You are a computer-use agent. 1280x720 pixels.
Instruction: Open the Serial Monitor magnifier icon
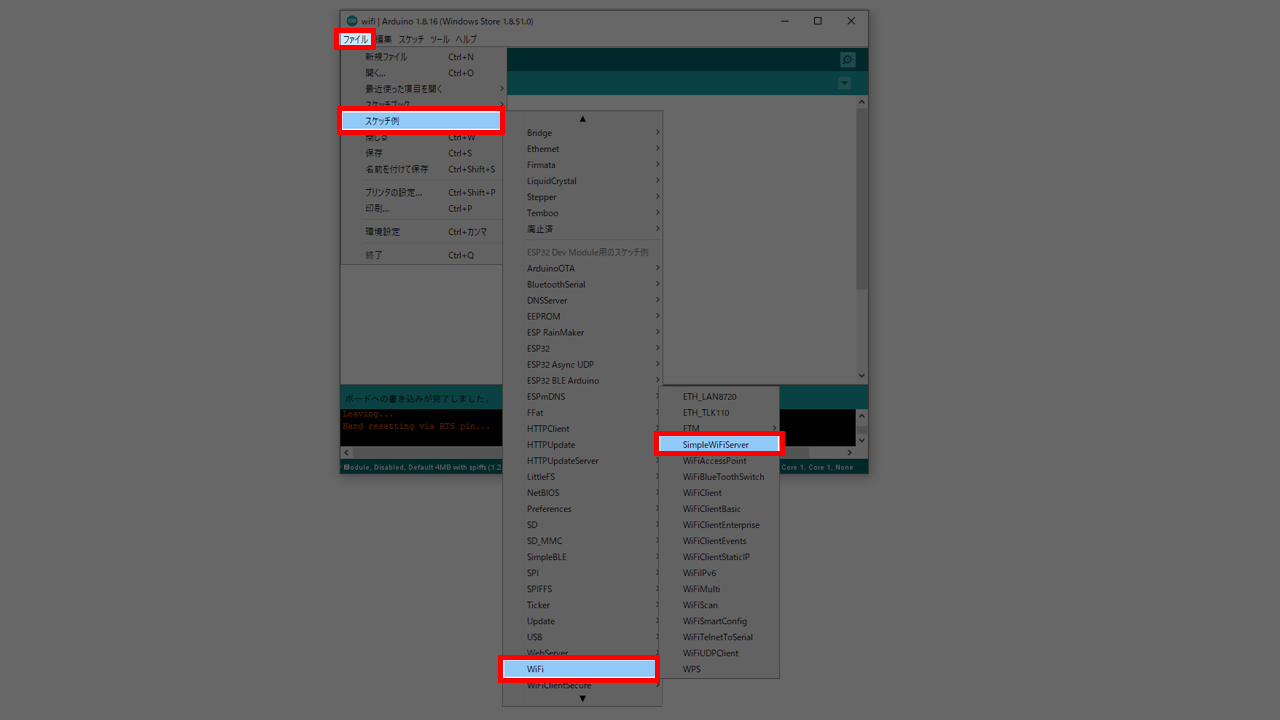(847, 60)
